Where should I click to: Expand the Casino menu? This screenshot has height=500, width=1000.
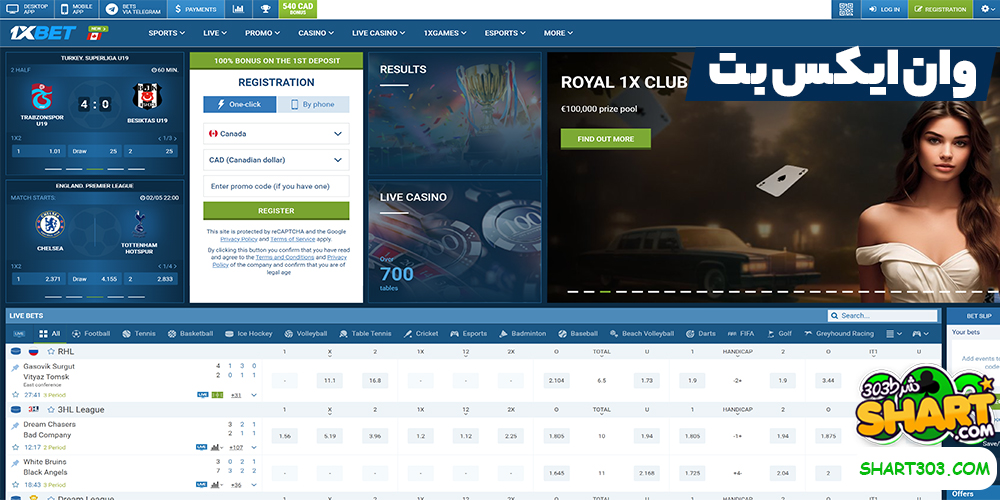tap(316, 33)
